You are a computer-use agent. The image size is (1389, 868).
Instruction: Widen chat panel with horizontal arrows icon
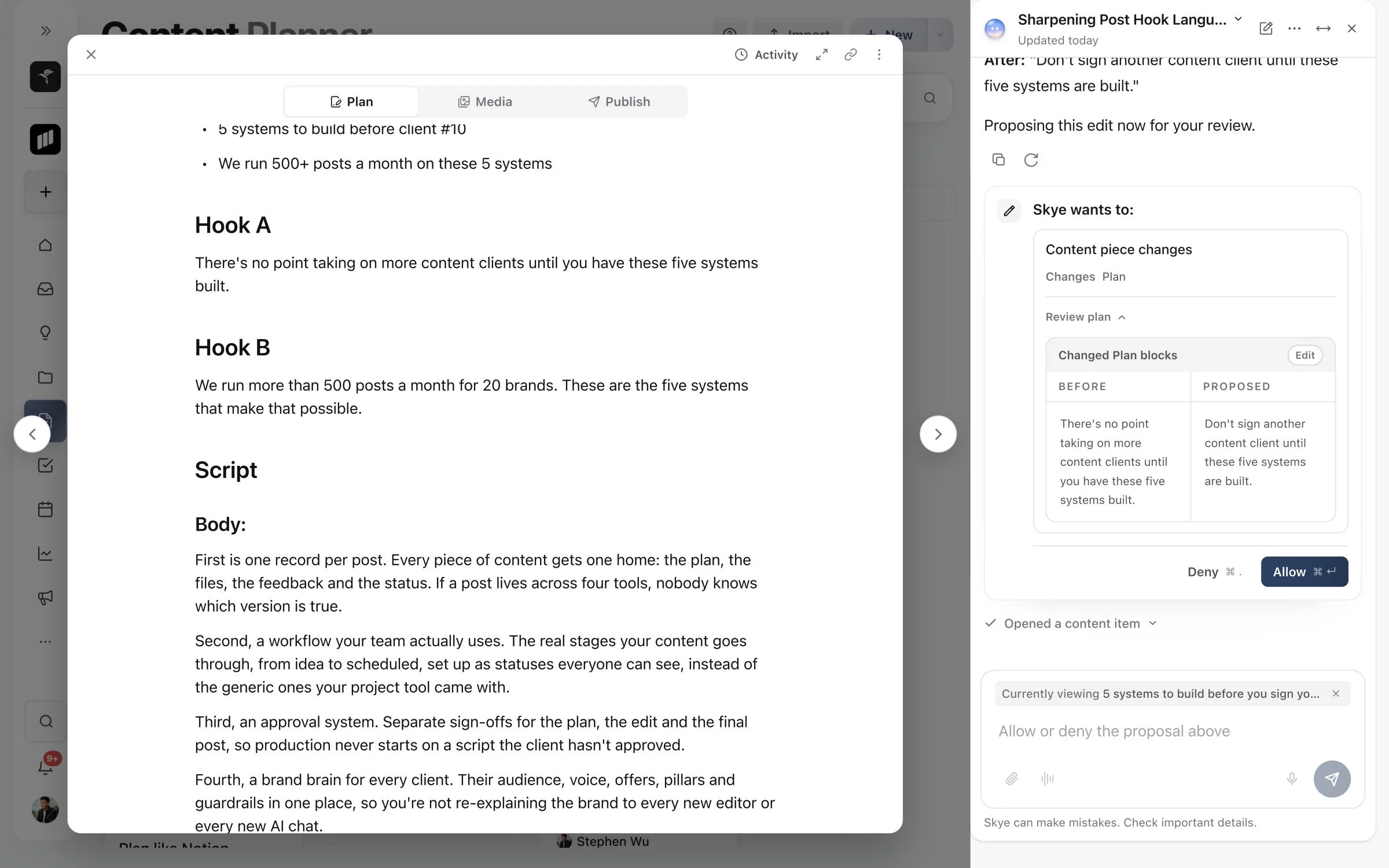(1323, 28)
